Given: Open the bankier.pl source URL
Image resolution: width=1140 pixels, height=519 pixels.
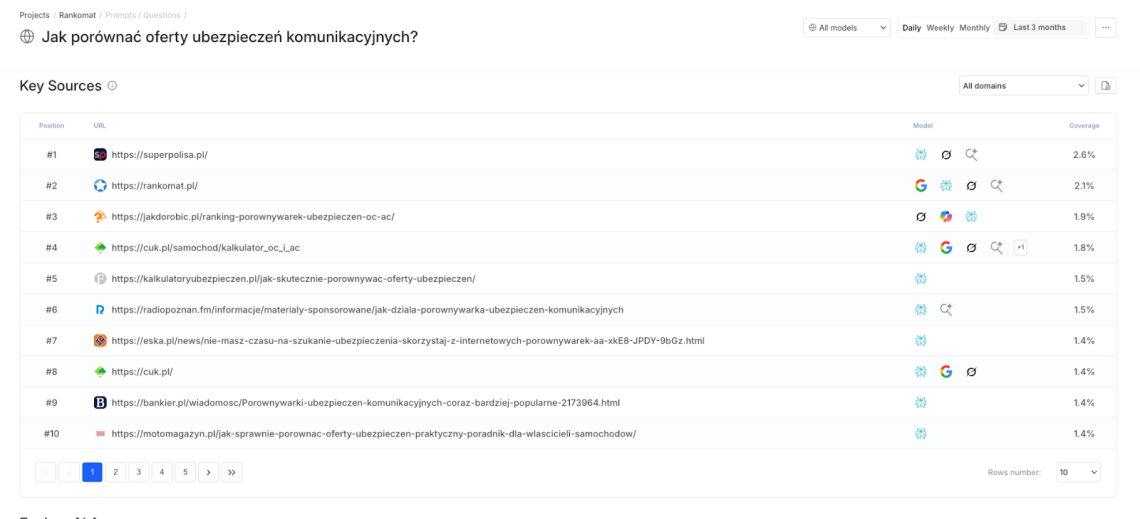Looking at the screenshot, I should 365,403.
